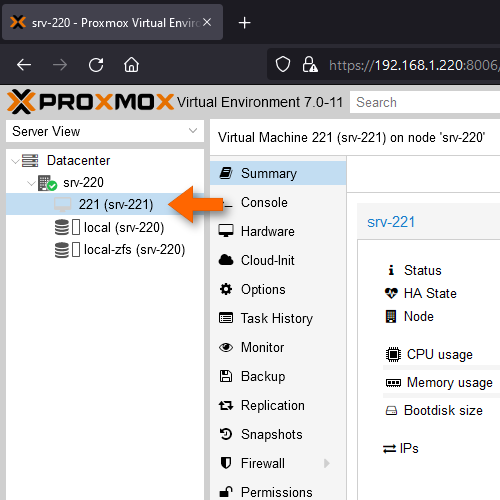Image resolution: width=500 pixels, height=500 pixels.
Task: Click the Node row label
Action: point(419,316)
